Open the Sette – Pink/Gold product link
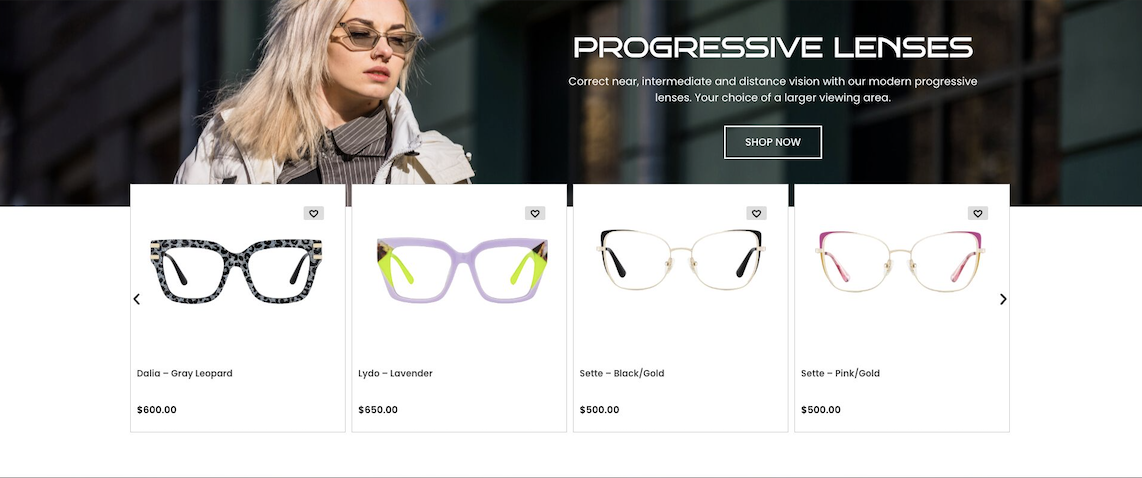The image size is (1142, 478). 840,373
